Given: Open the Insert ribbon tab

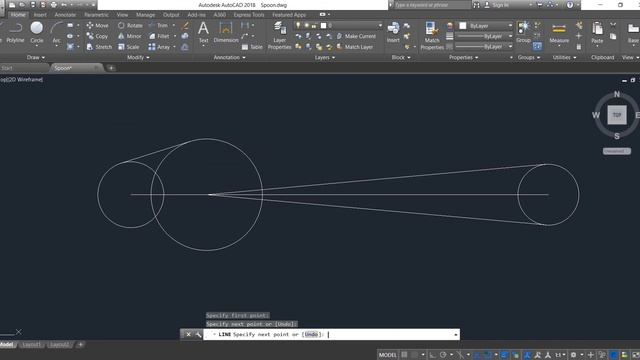Looking at the screenshot, I should tap(40, 15).
